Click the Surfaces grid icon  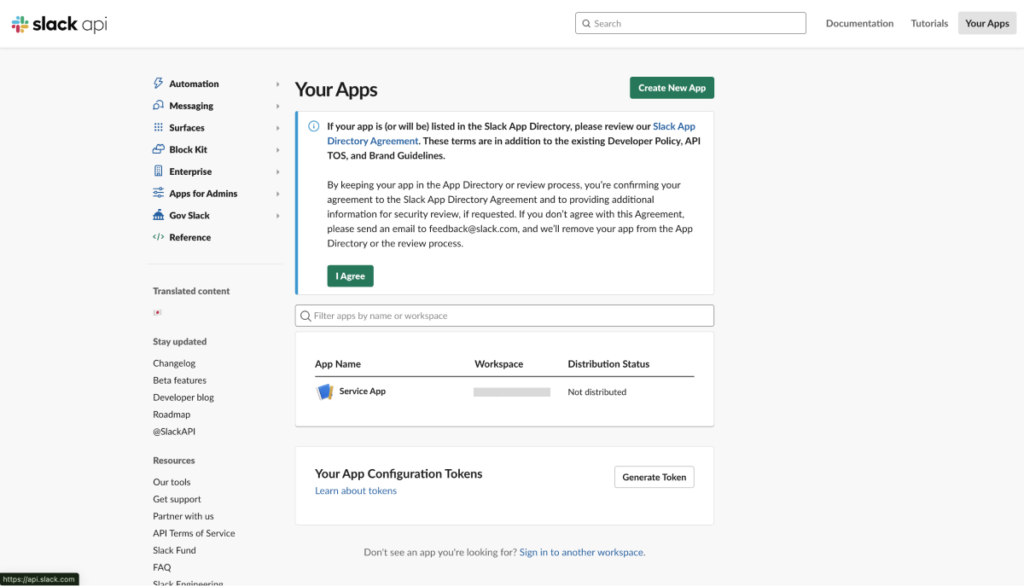coord(158,128)
